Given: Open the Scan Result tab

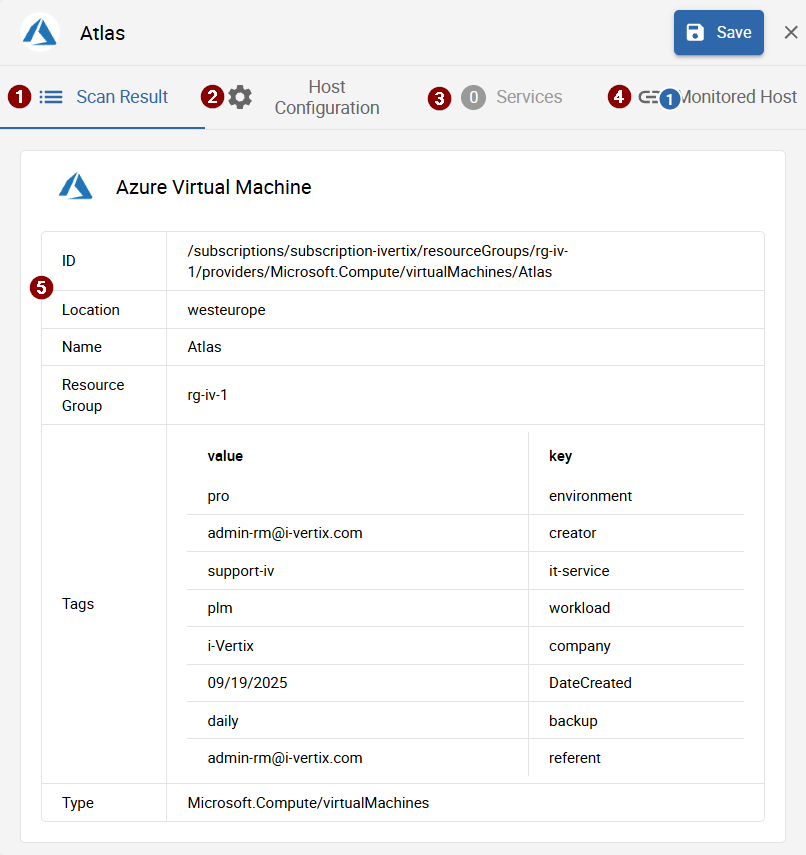Looking at the screenshot, I should 103,97.
